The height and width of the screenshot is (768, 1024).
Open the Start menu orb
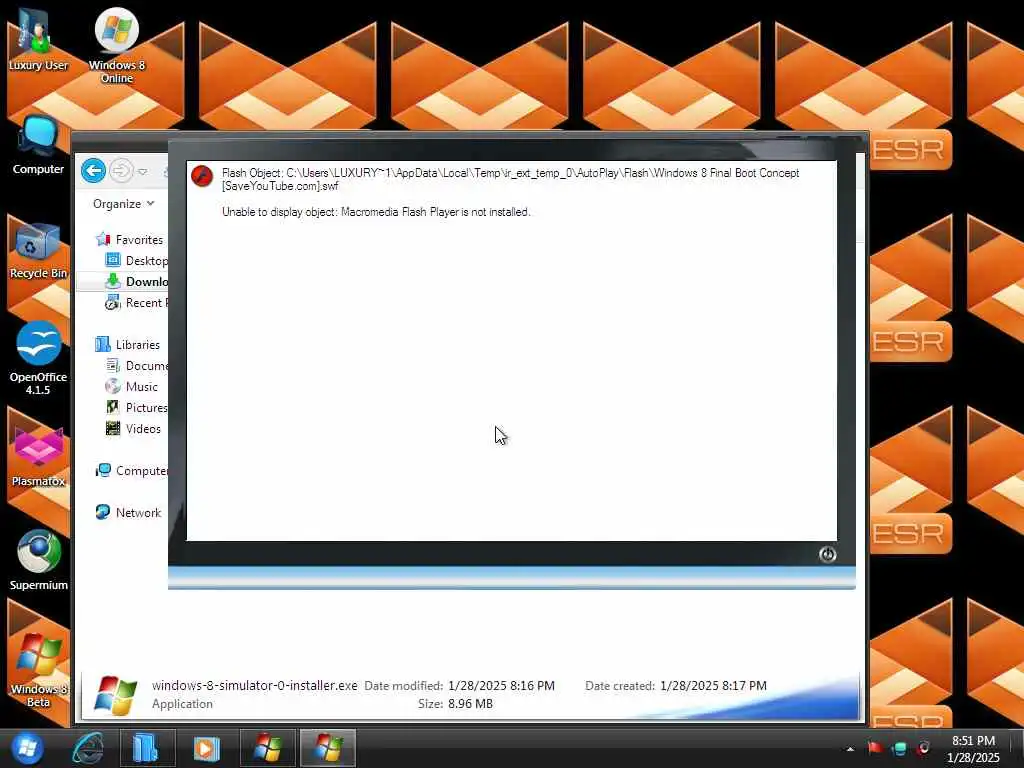tap(27, 748)
